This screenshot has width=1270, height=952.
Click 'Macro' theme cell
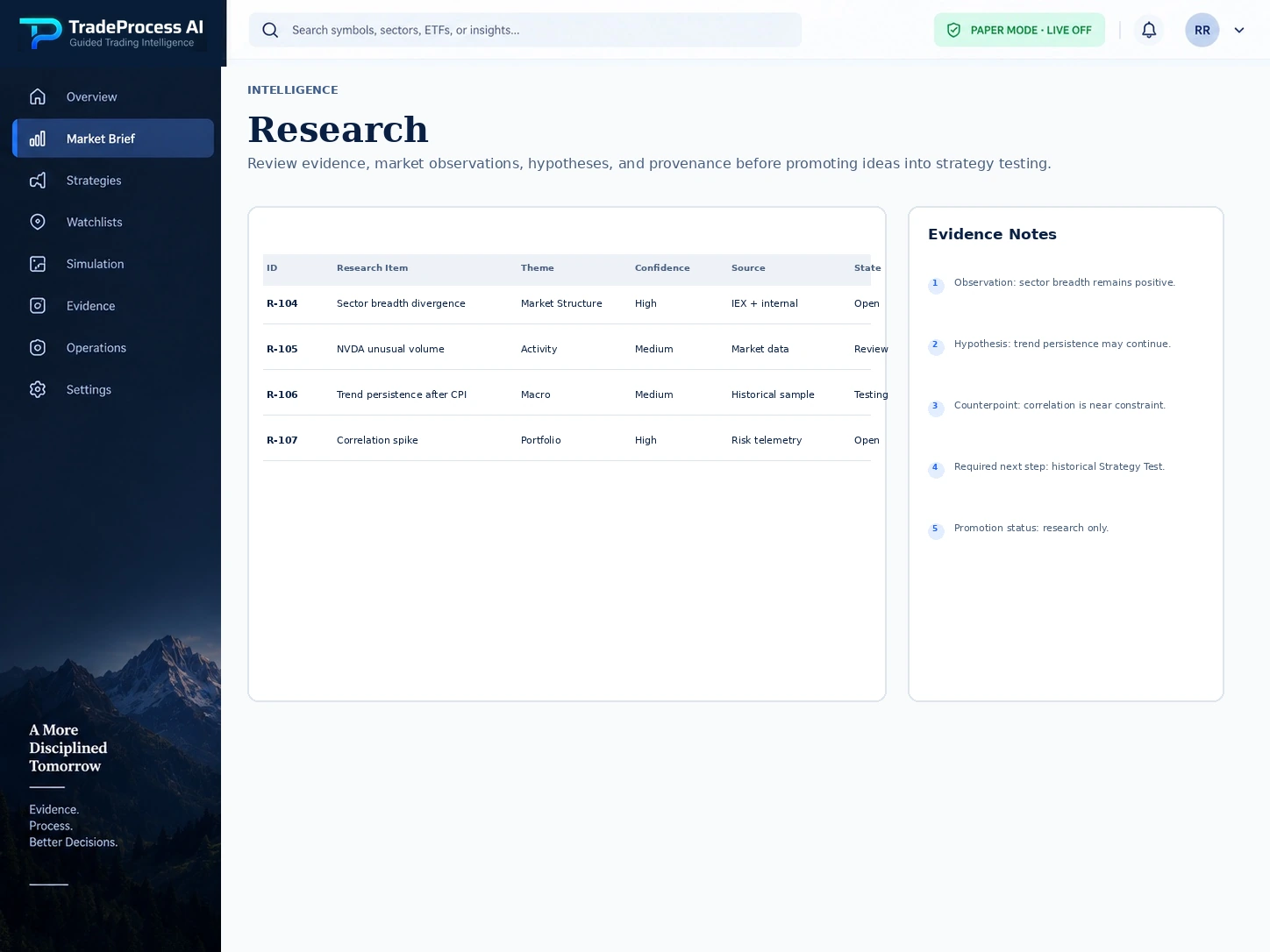click(536, 394)
